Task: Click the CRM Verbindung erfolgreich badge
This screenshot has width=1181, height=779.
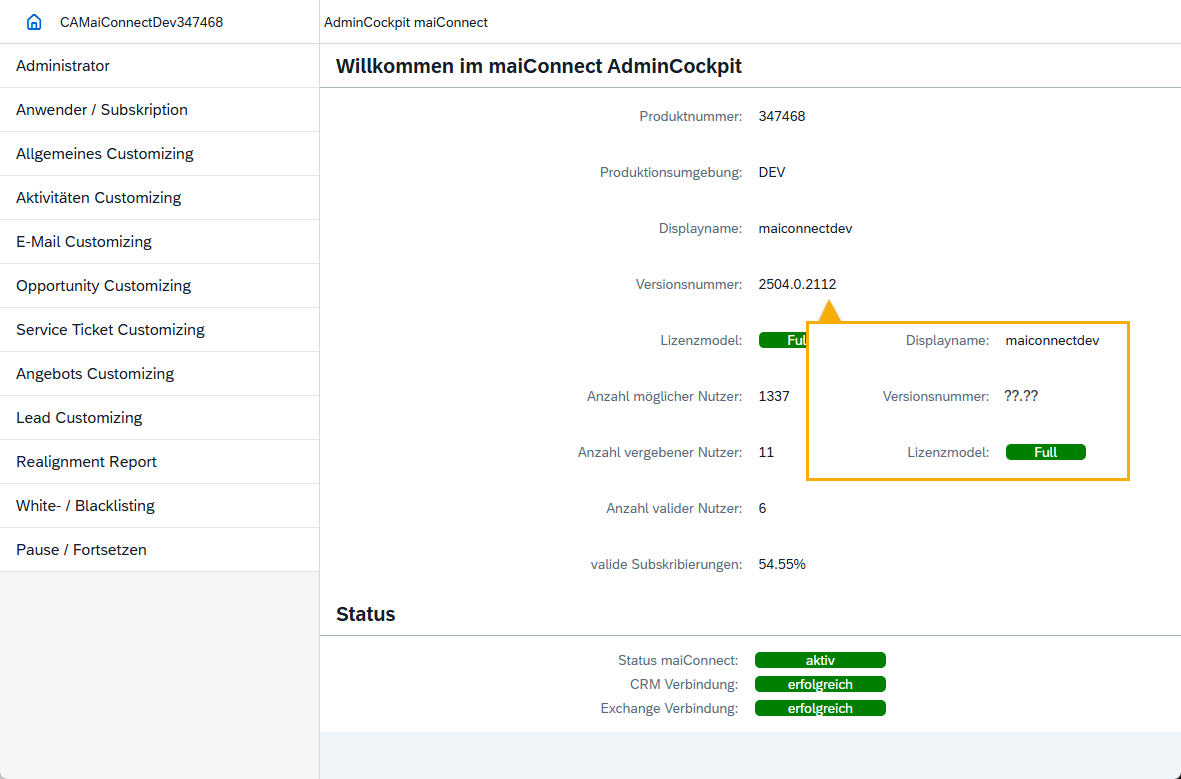Action: pos(820,684)
